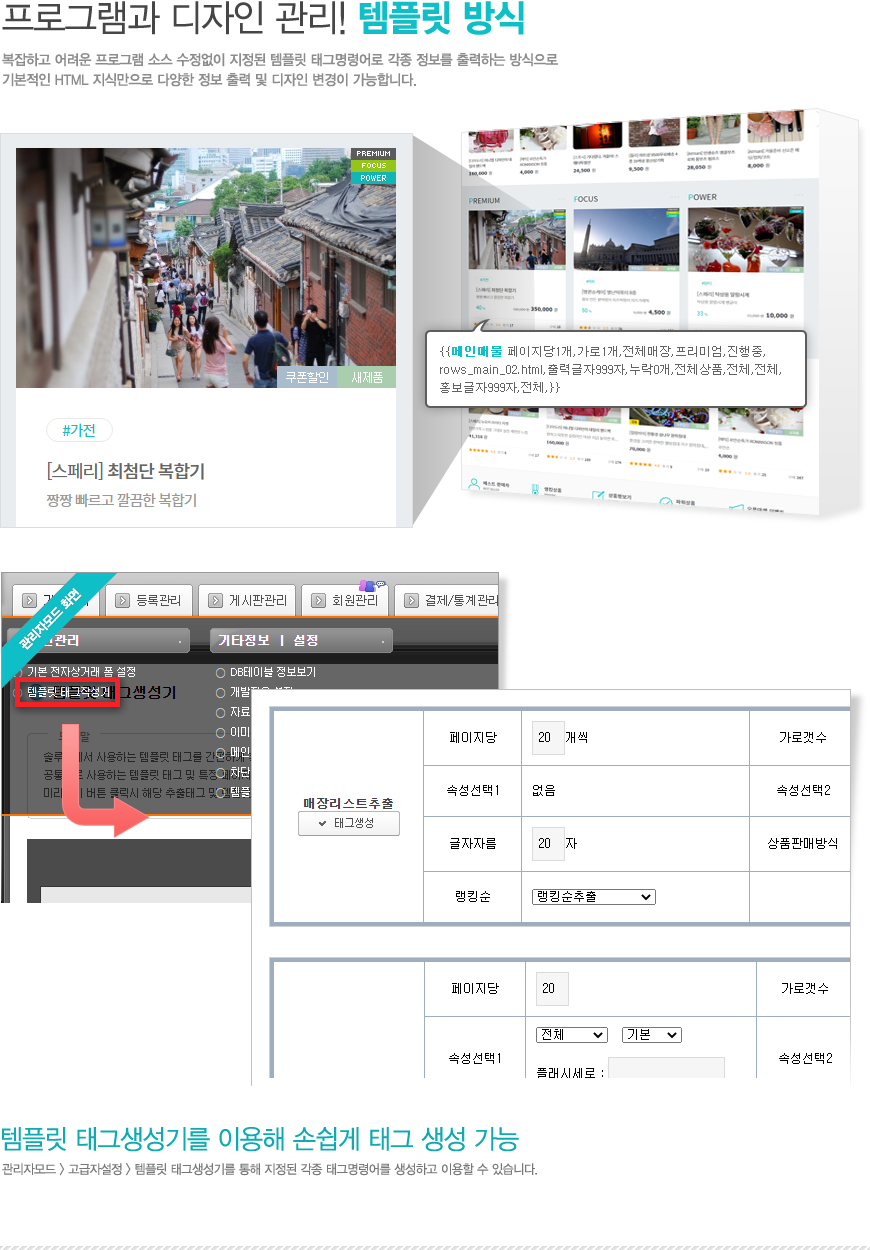
Task: Choose DB테이블 정보보기 option
Action: coord(273,672)
